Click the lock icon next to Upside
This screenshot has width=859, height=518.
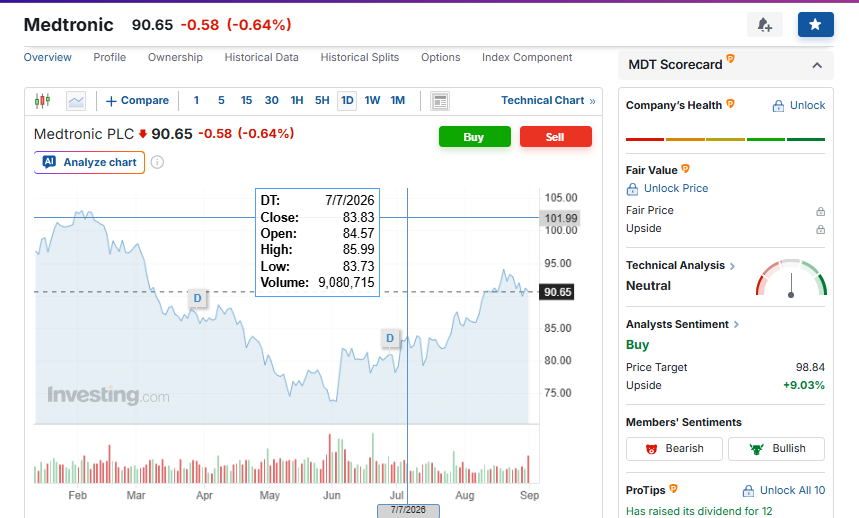pyautogui.click(x=820, y=229)
